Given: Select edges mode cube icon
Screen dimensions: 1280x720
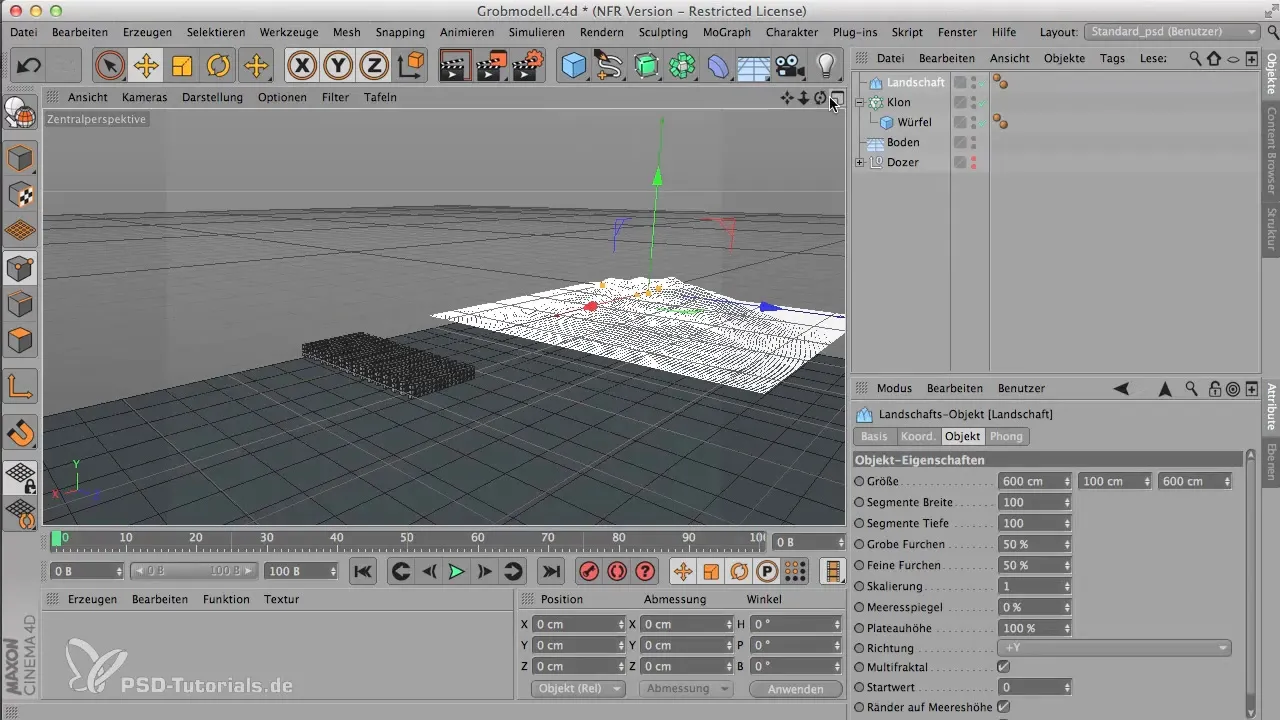Looking at the screenshot, I should click(20, 303).
